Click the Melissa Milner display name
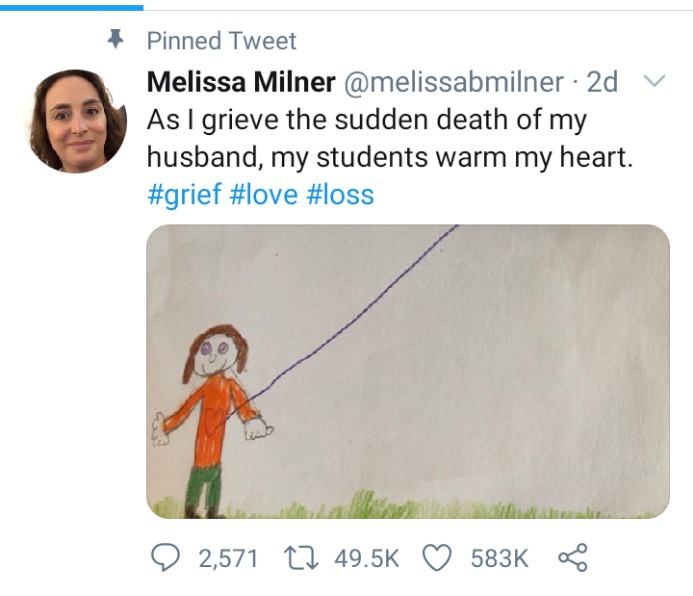The width and height of the screenshot is (693, 596). (241, 82)
